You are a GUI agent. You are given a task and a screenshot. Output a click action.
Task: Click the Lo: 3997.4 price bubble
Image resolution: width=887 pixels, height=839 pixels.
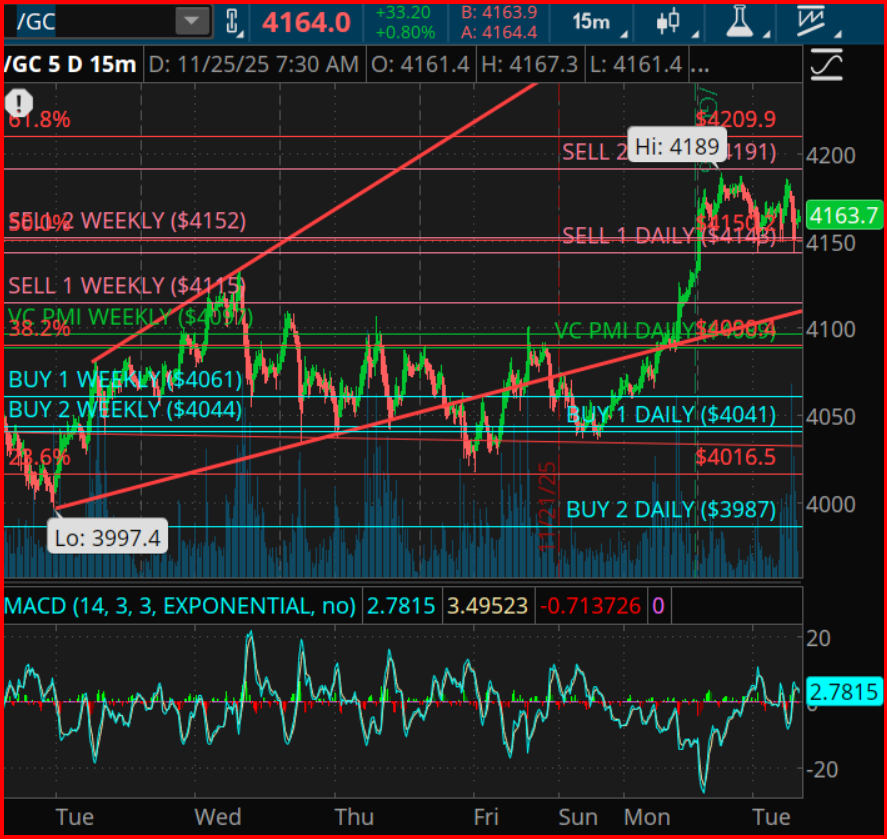click(107, 537)
